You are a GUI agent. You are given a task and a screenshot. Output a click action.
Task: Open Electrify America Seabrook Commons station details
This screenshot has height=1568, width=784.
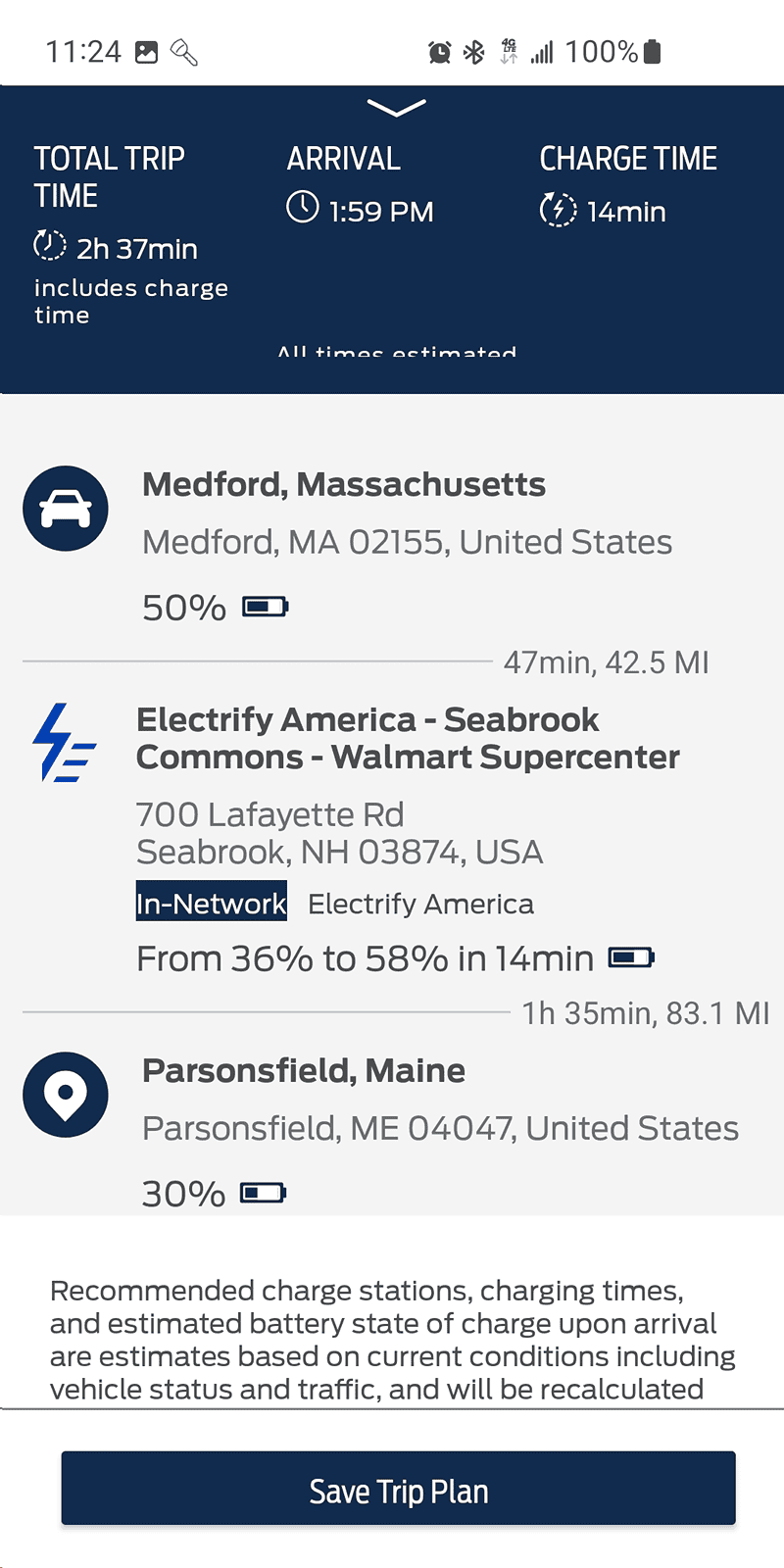tap(408, 738)
